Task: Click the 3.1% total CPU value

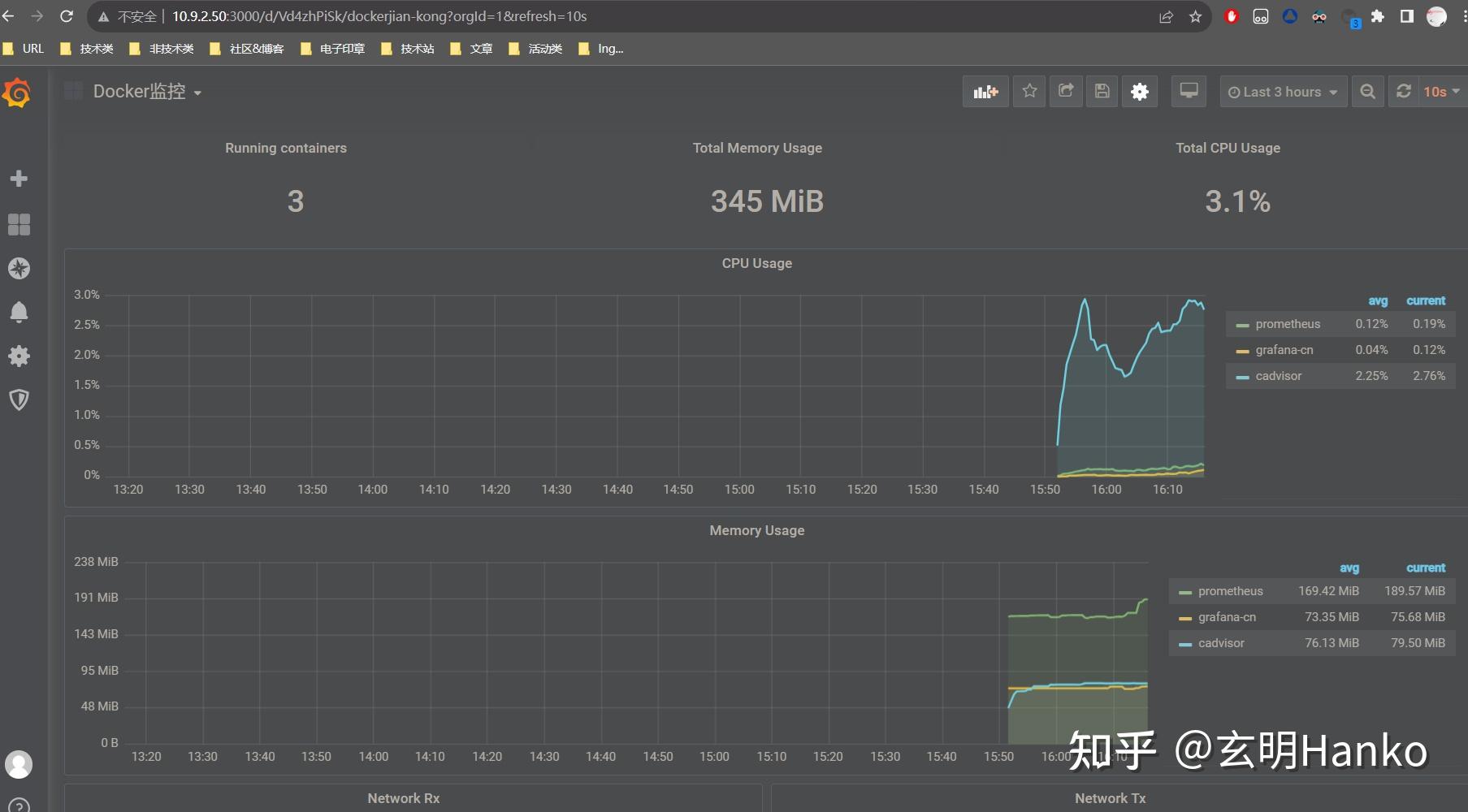Action: coord(1237,201)
